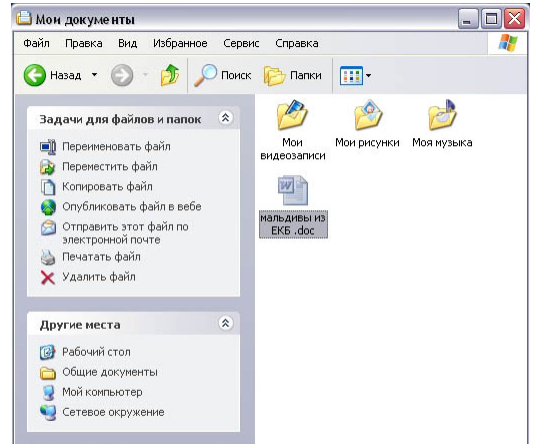Click the grey Forward arrow button
Viewport: 534px width, 444px height.
(122, 75)
